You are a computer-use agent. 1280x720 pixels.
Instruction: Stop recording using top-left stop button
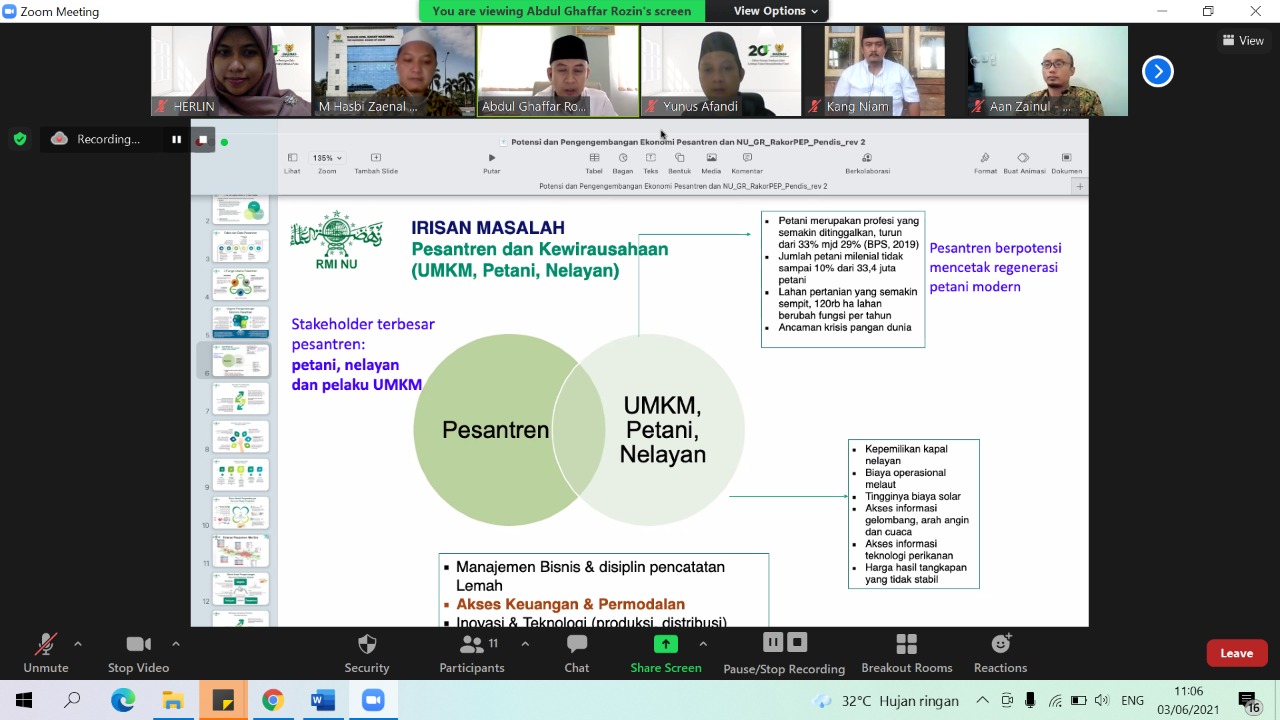pos(202,140)
